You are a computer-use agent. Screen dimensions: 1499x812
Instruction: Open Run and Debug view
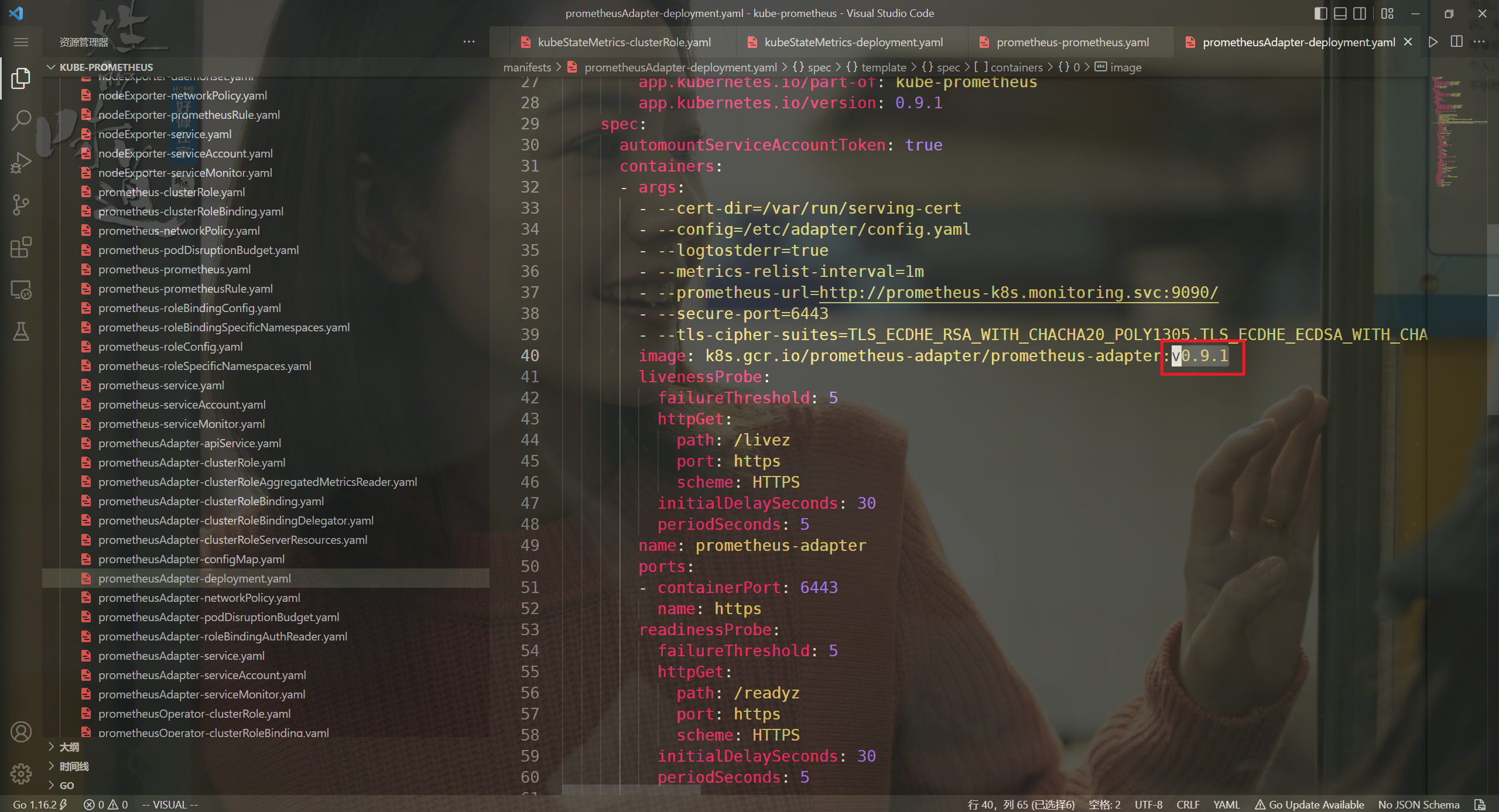[21, 162]
